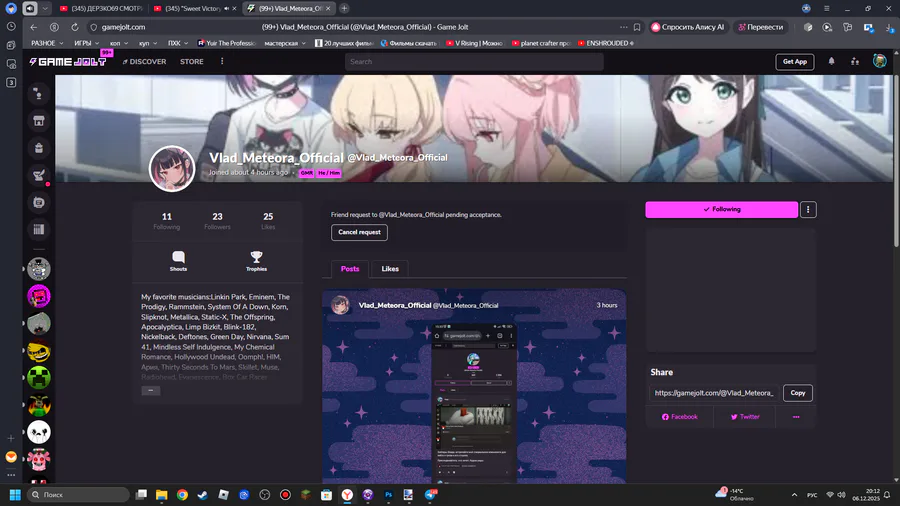Switch to the Posts tab
Viewport: 900px width, 506px height.
pos(350,268)
